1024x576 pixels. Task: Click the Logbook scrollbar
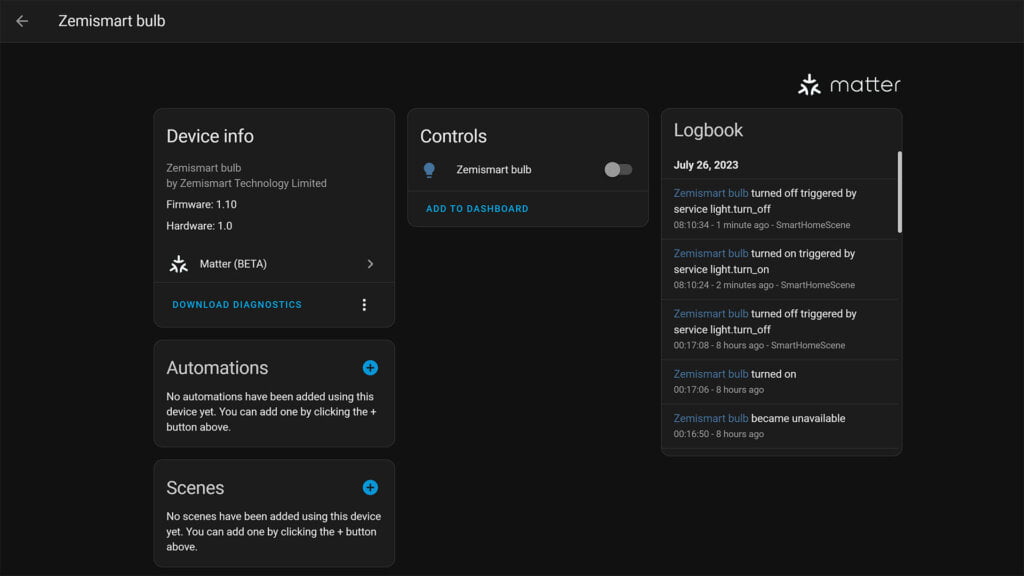[899, 192]
